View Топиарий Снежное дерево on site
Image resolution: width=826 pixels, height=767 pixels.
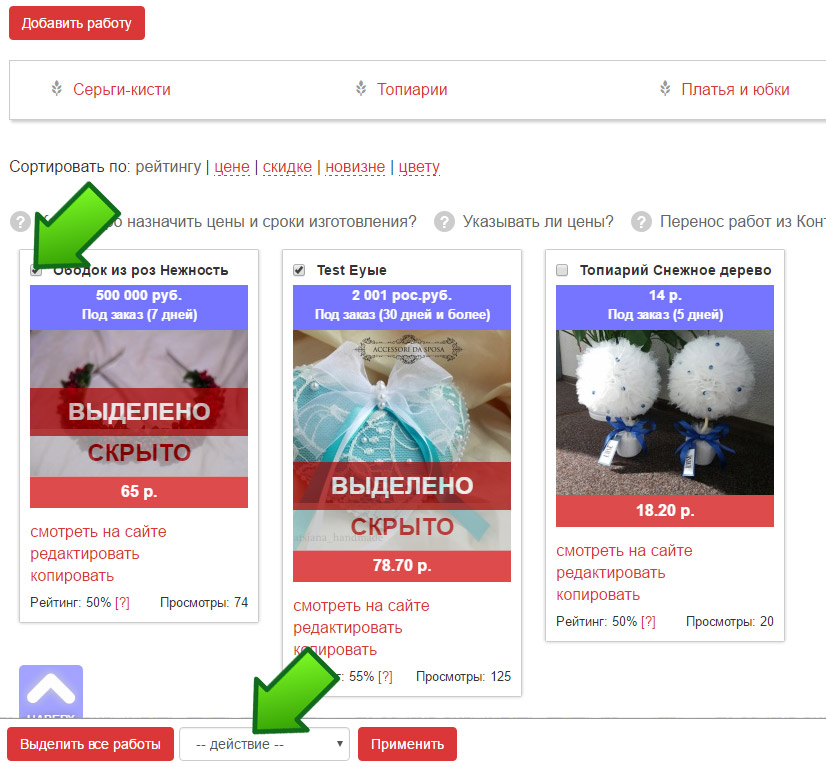[x=624, y=550]
